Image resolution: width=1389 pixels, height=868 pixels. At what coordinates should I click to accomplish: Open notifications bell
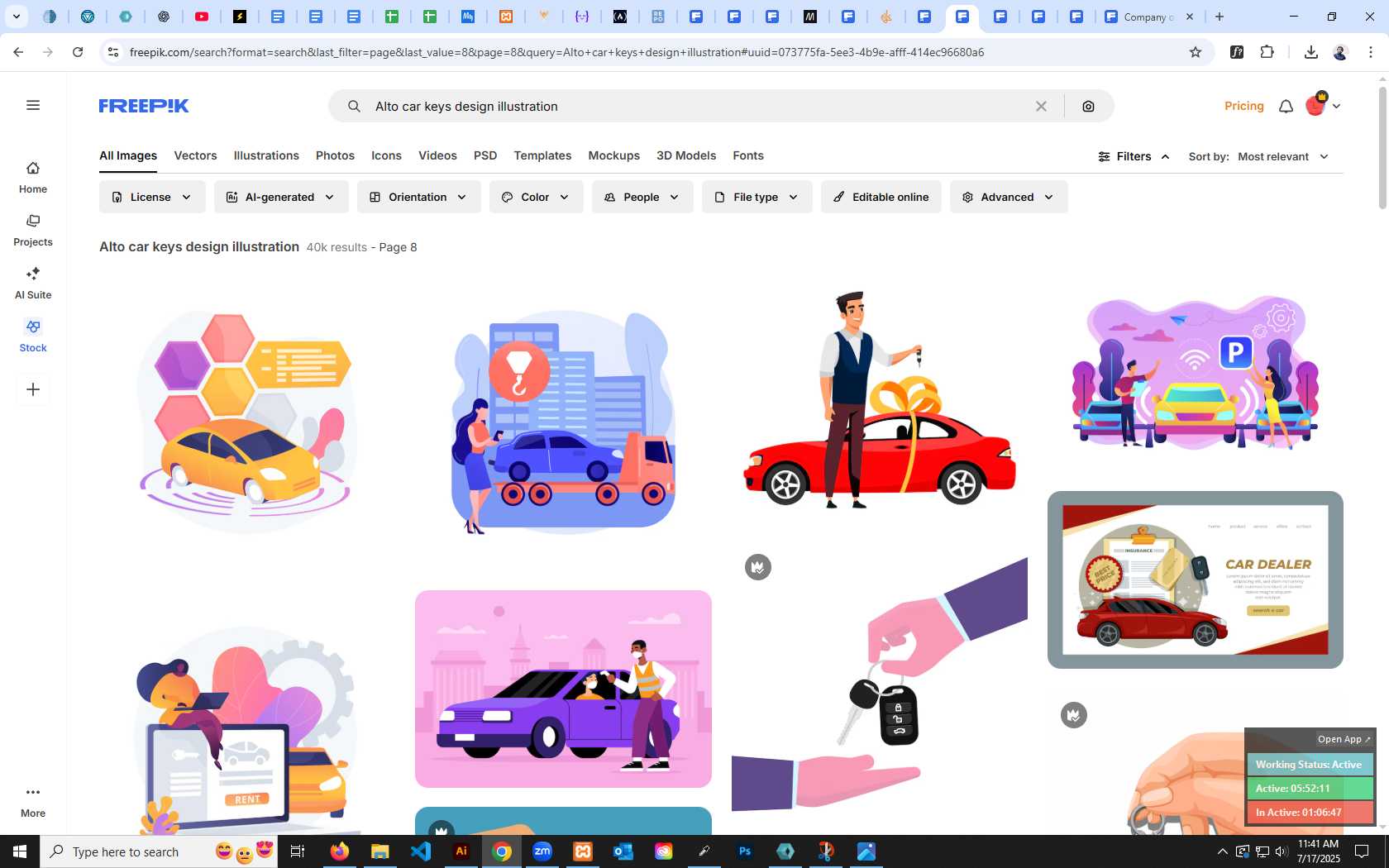[x=1286, y=106]
